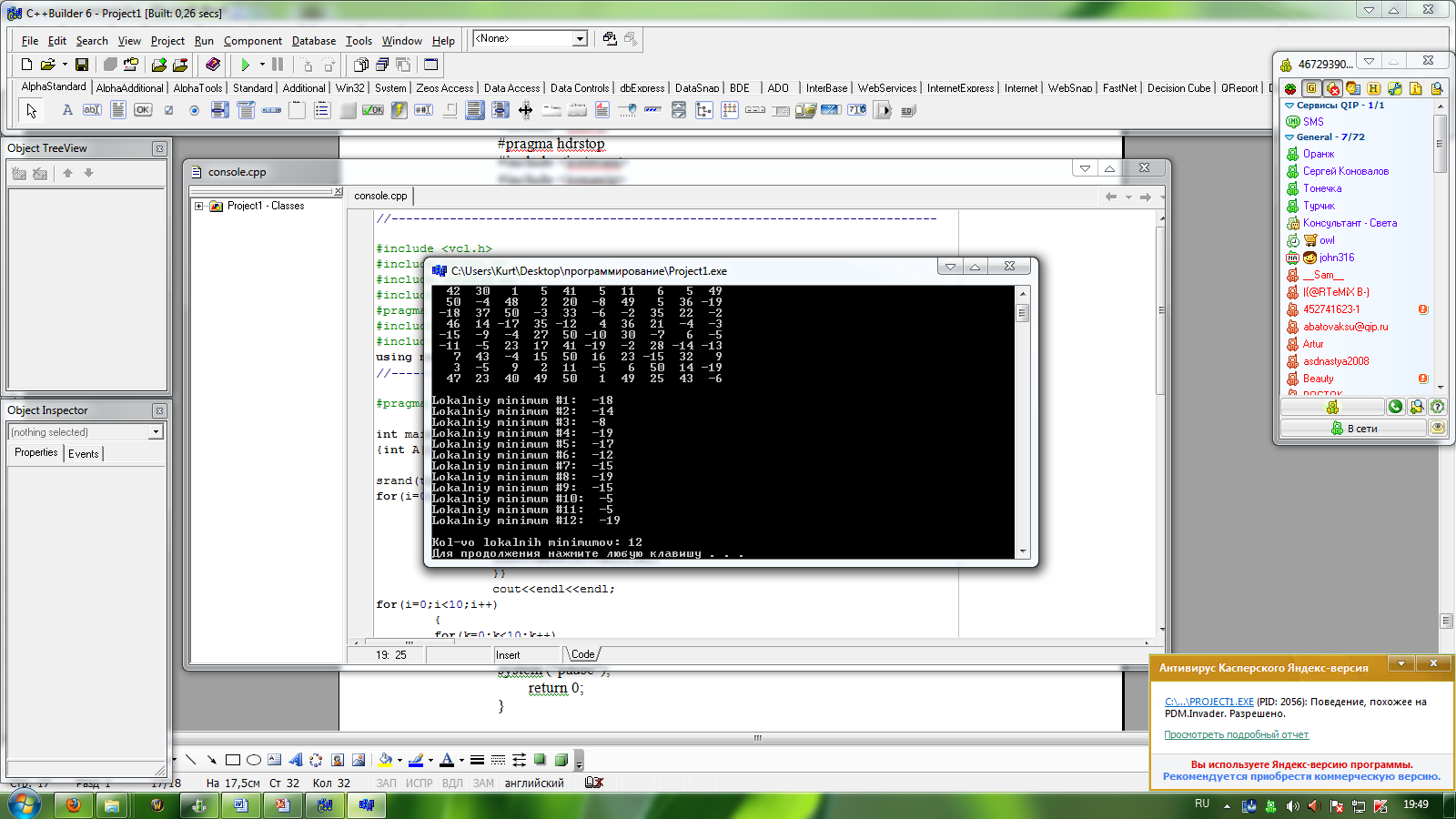
Task: Open the dropdown arrow next to Open
Action: (x=65, y=65)
